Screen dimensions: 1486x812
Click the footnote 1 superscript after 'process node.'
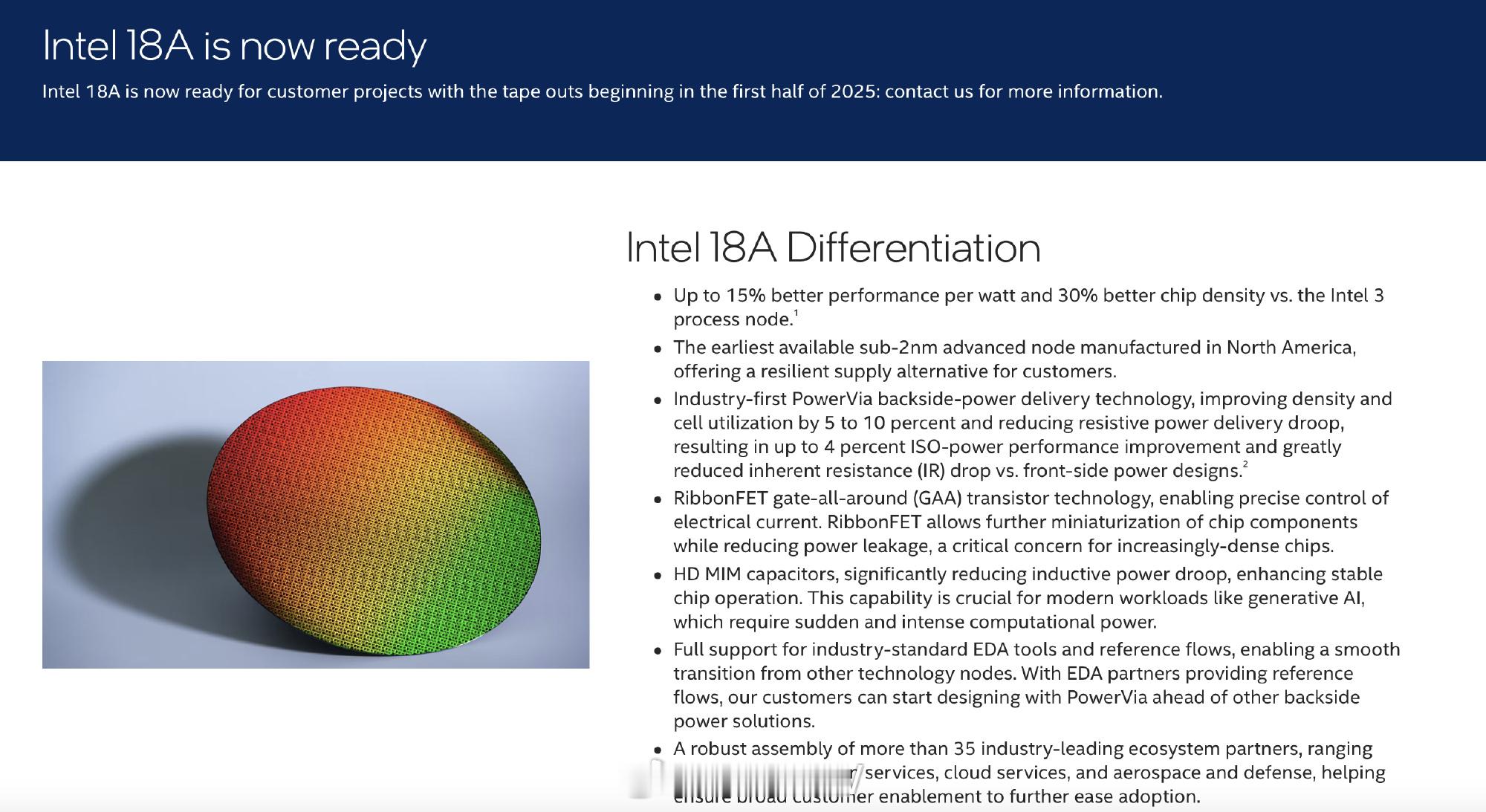tap(796, 313)
